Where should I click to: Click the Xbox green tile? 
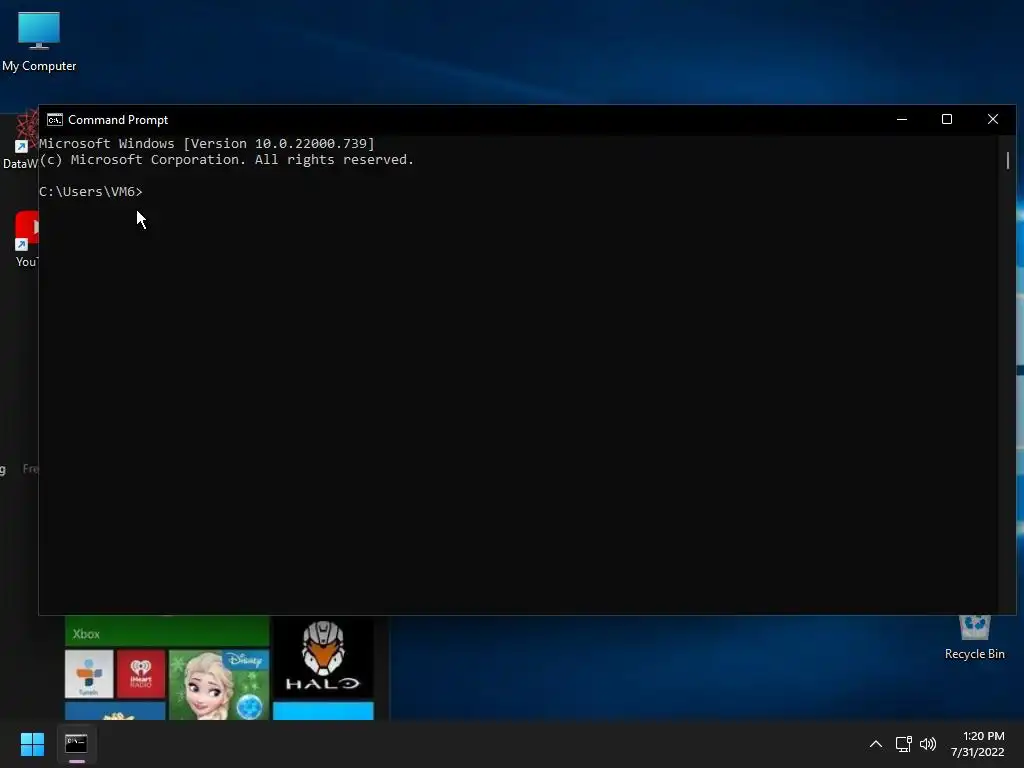(x=167, y=631)
